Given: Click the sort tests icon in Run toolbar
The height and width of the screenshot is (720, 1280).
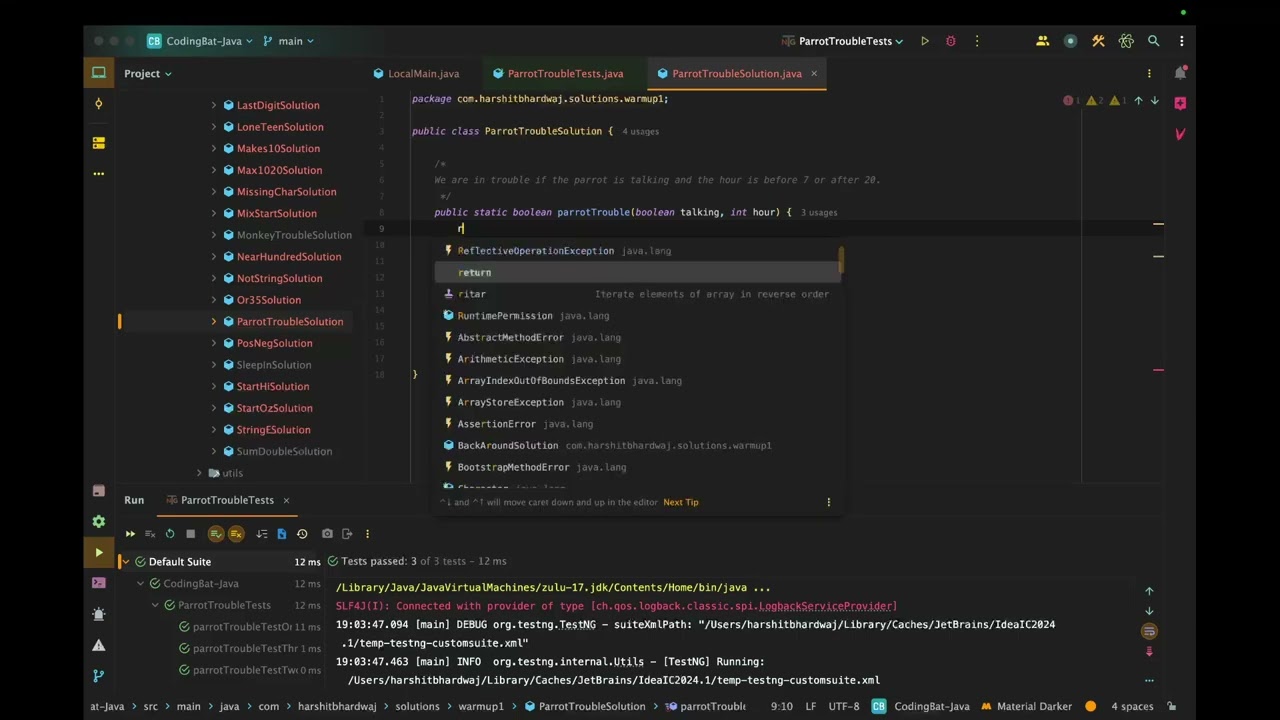Looking at the screenshot, I should click(262, 534).
